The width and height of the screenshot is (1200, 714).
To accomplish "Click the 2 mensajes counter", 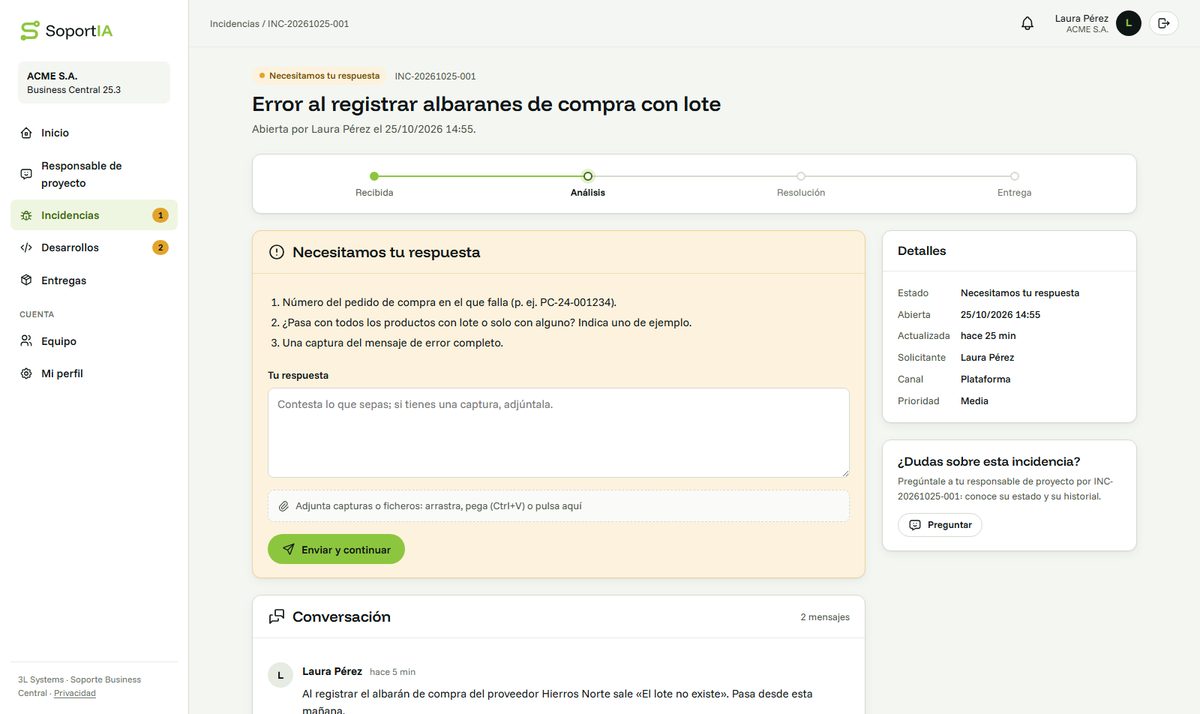I will pyautogui.click(x=825, y=617).
